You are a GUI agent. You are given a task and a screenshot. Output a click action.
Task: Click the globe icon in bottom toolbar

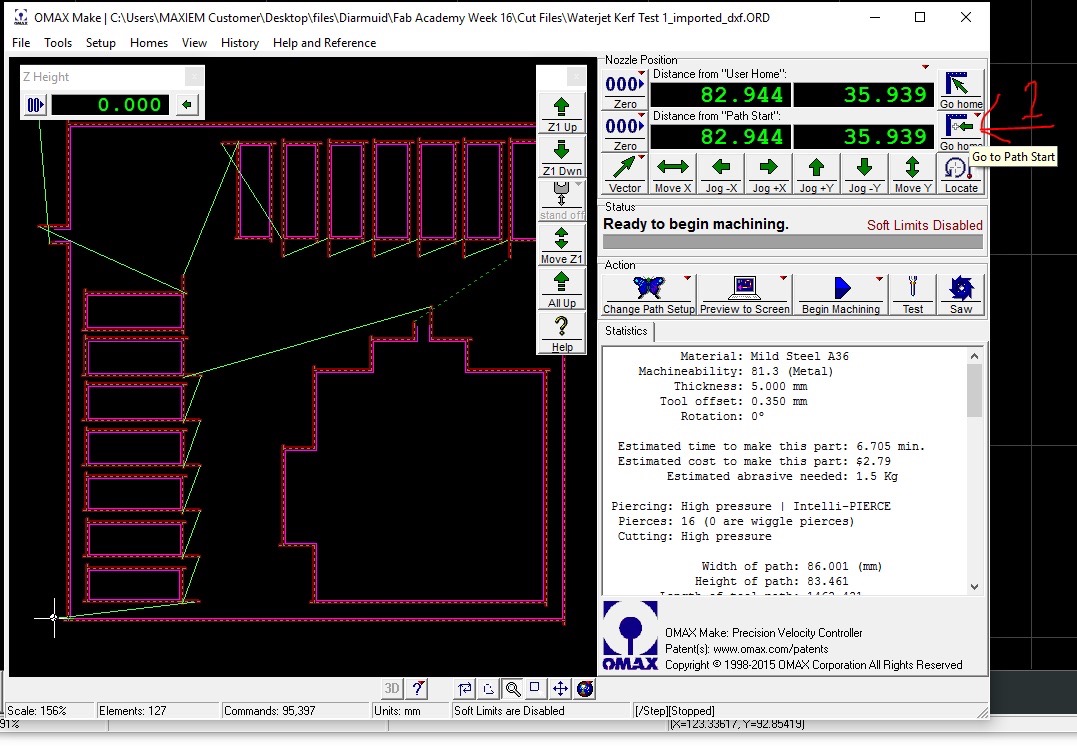(x=585, y=688)
